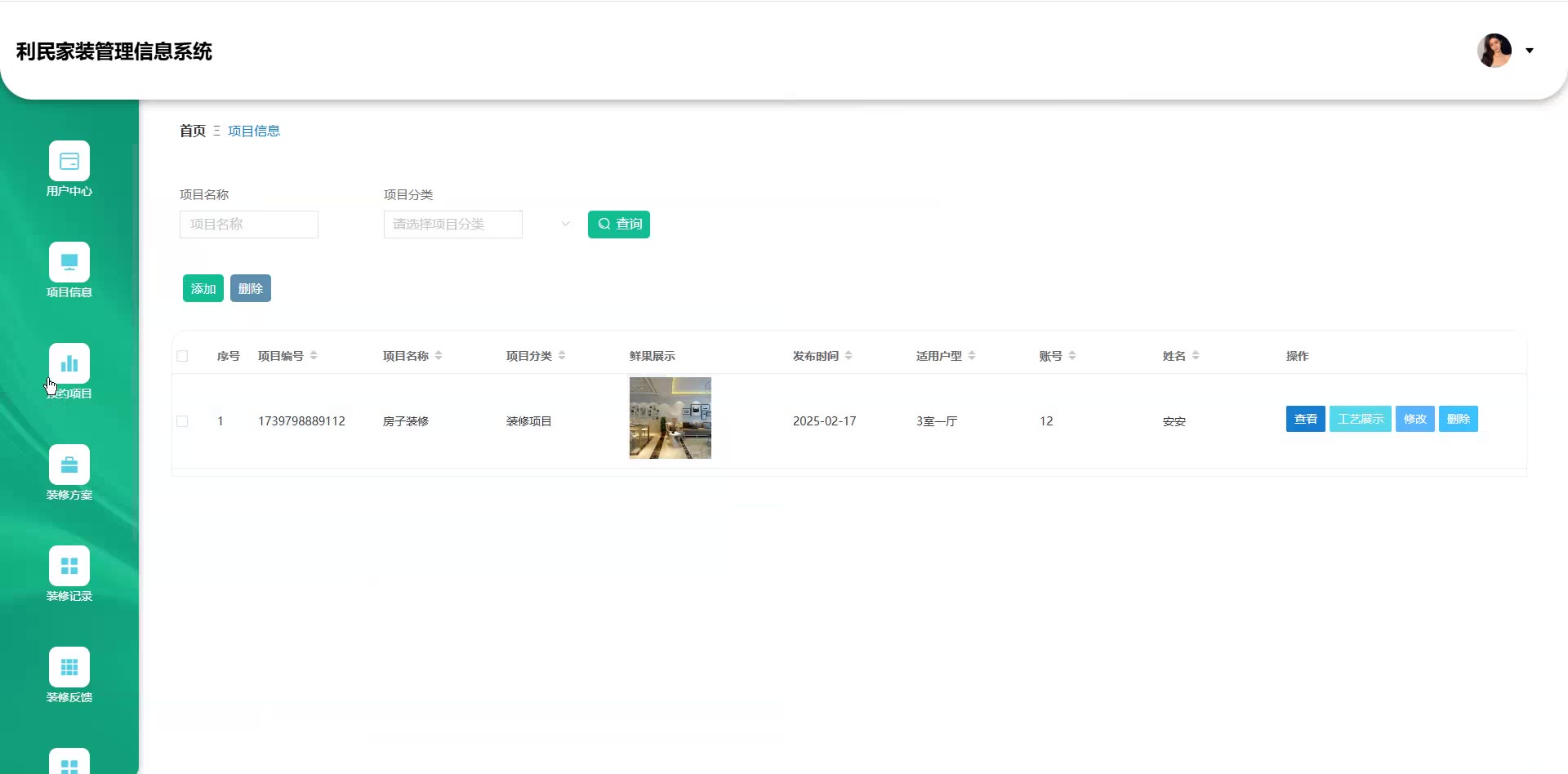Toggle the select-all checkbox in table header
This screenshot has height=774, width=1568.
182,356
